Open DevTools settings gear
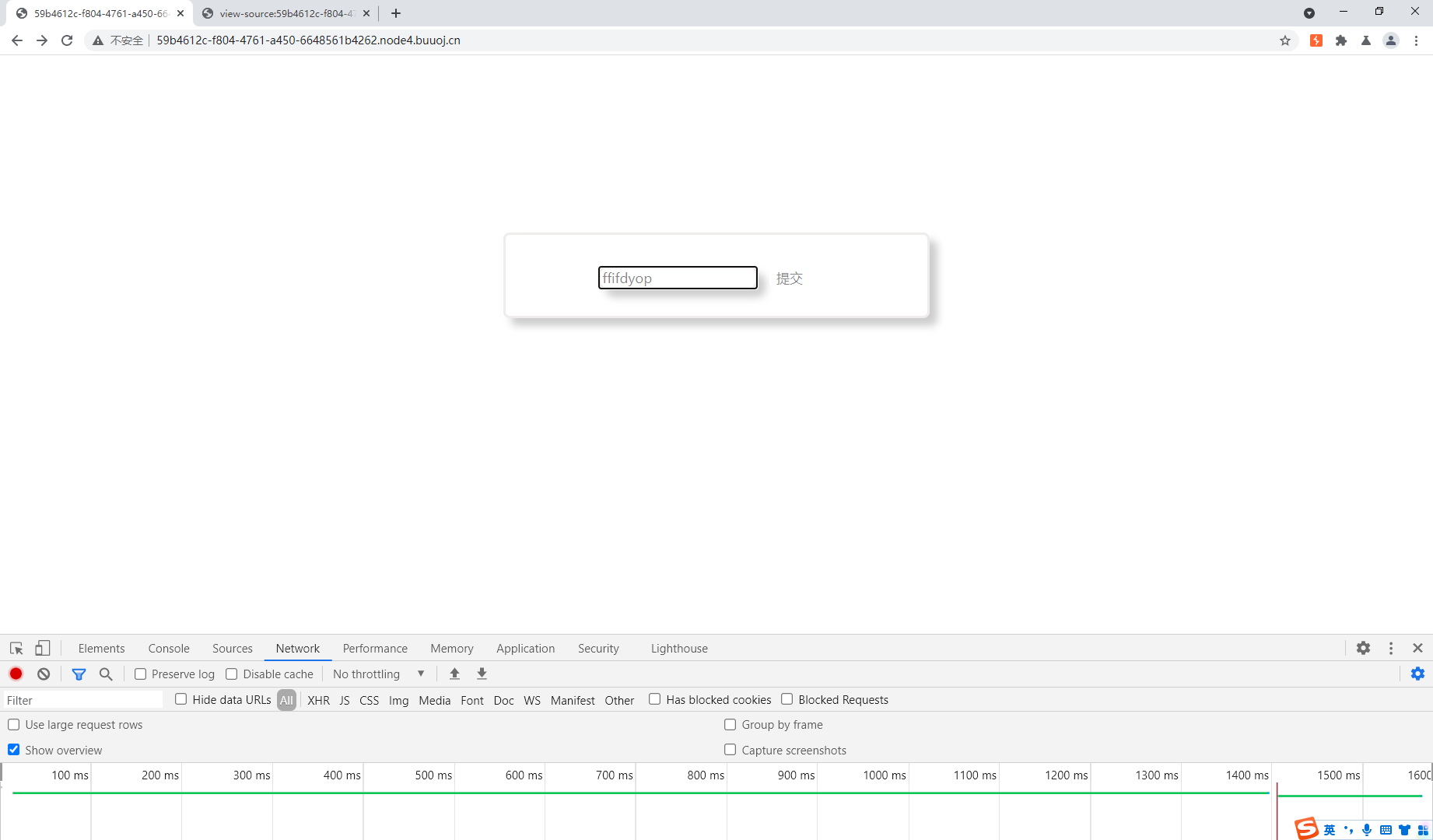Image resolution: width=1433 pixels, height=840 pixels. coord(1363,648)
